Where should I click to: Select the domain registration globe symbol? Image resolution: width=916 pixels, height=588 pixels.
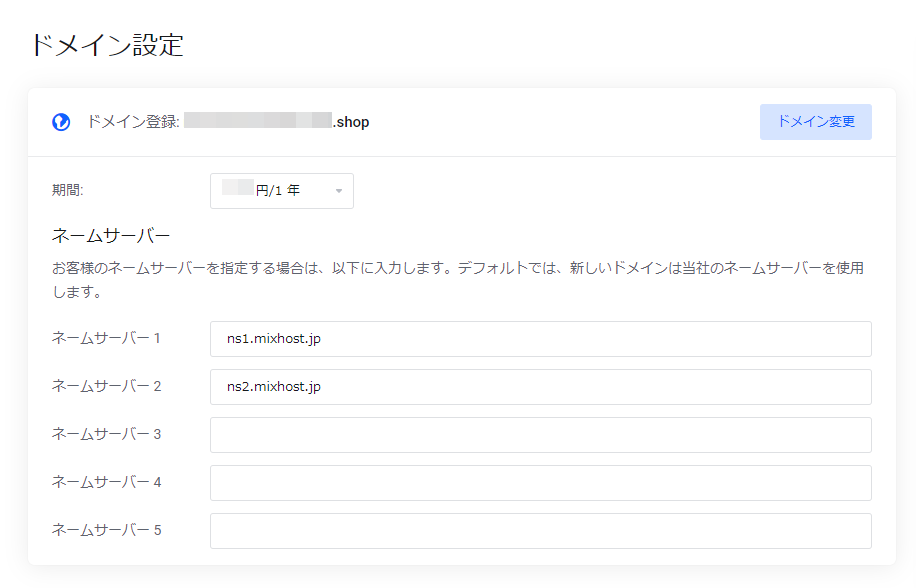click(62, 121)
